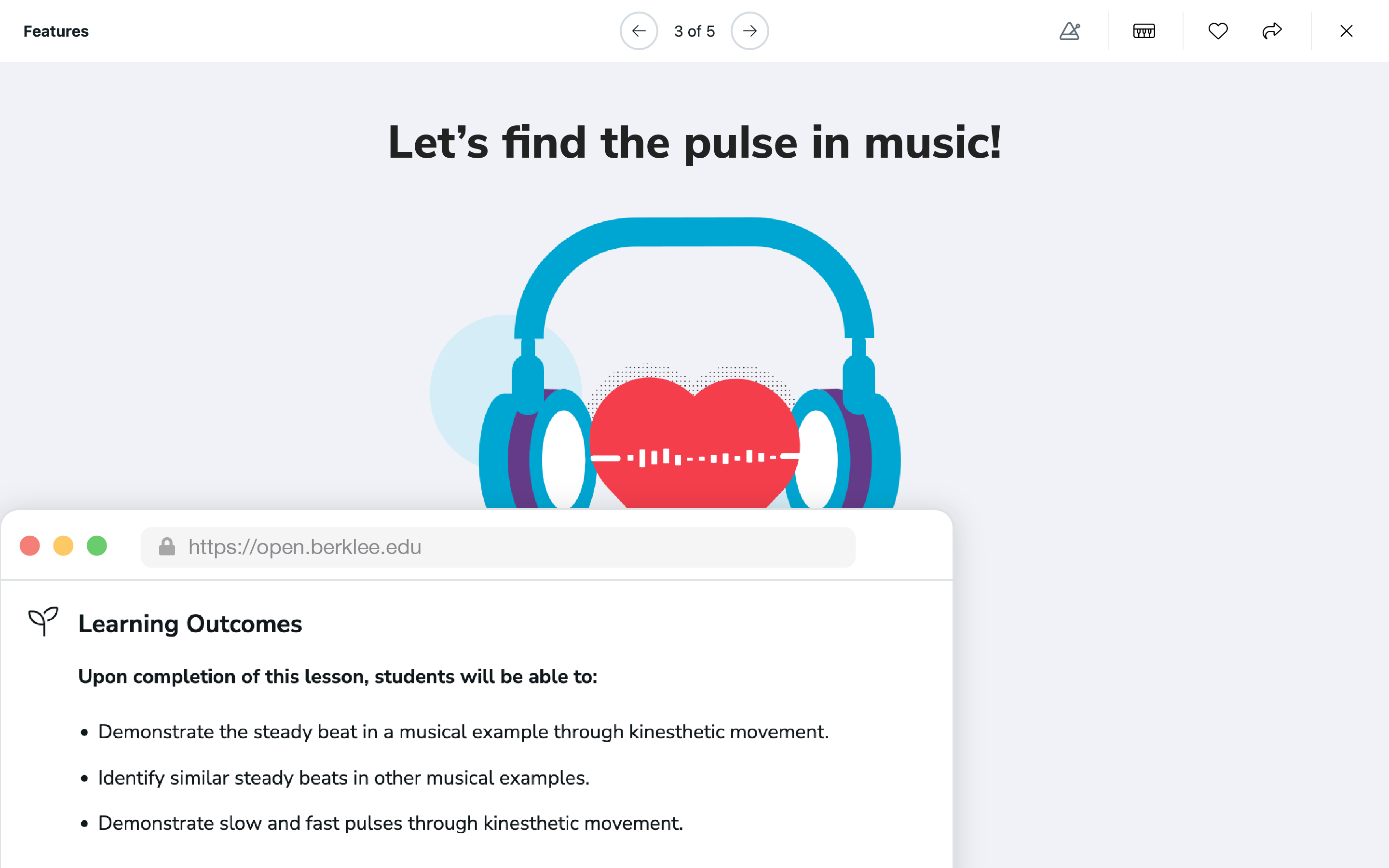The image size is (1389, 868).
Task: Click the sprout icon beside Learning Outcomes
Action: click(43, 622)
